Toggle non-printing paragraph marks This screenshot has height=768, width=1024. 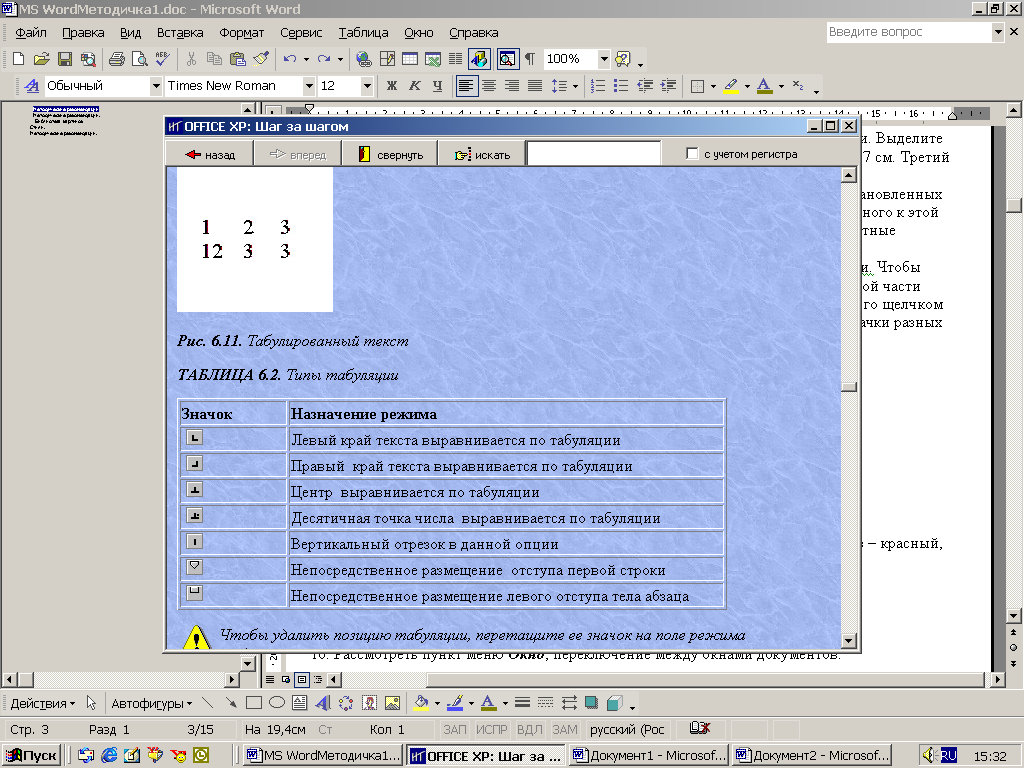pos(530,59)
